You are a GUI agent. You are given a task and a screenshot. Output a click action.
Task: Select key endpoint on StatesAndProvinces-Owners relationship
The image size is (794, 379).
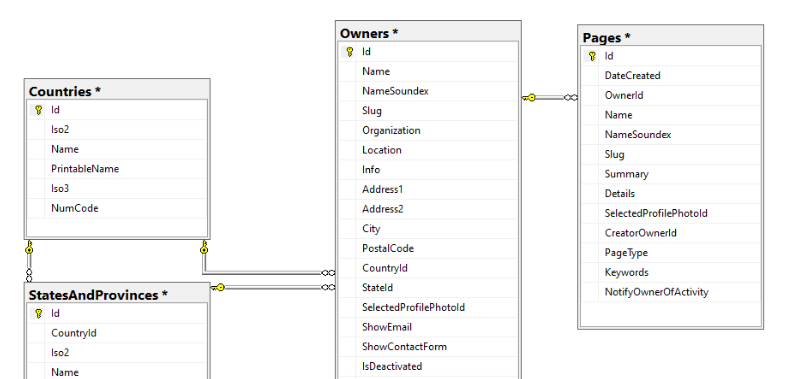[218, 287]
